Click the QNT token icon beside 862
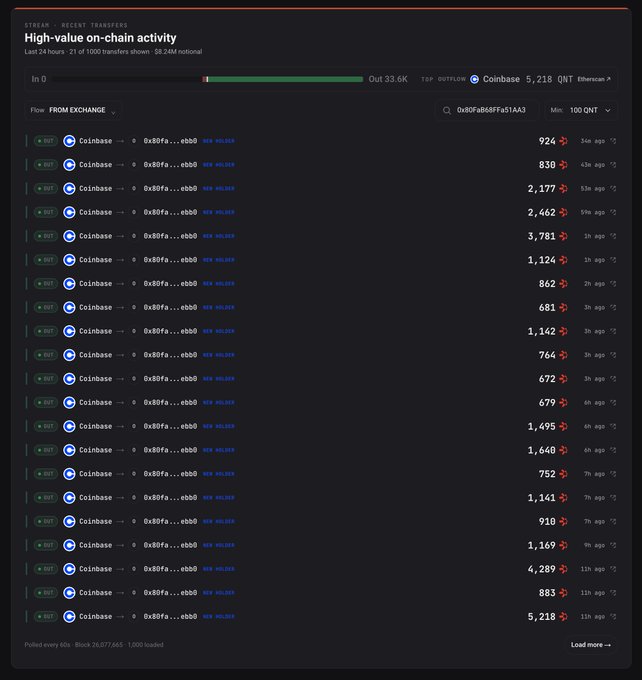Screen dimensions: 642x680 [x=563, y=284]
